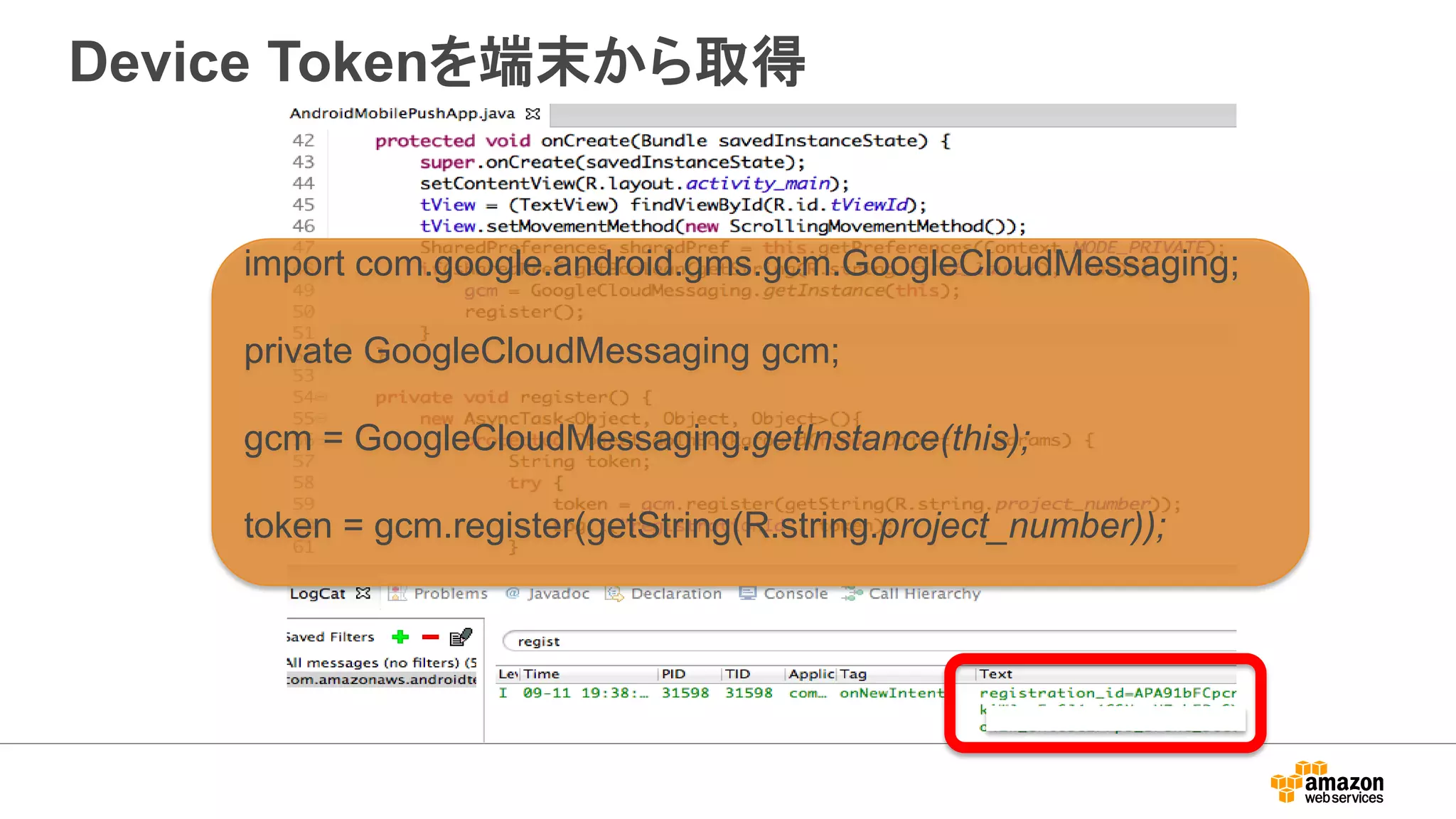Edit selected logcat filter icon

coord(461,636)
